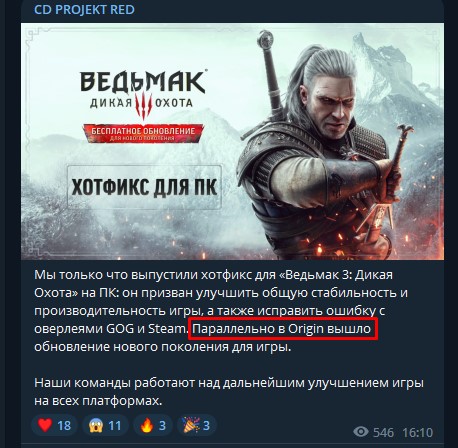Image resolution: width=458 pixels, height=448 pixels.
Task: Click the red claw-mark III emblem
Action: coord(144,106)
